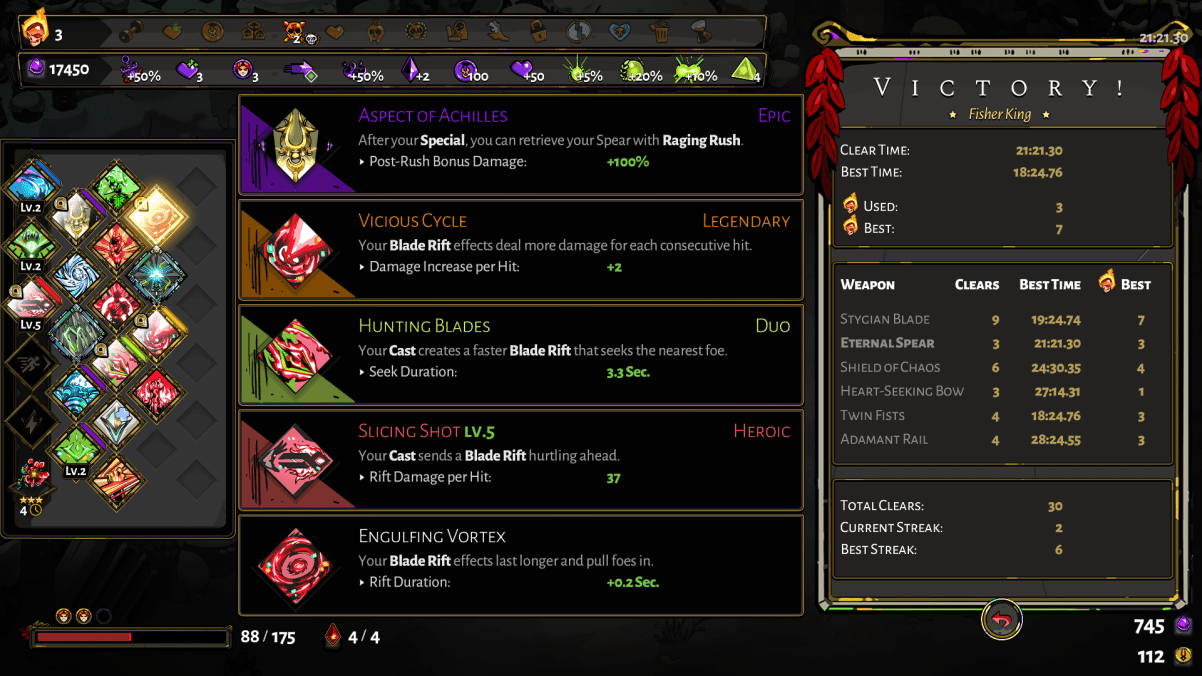Click the Engulfing Vortex boon icon
This screenshot has height=676, width=1202.
pos(297,566)
